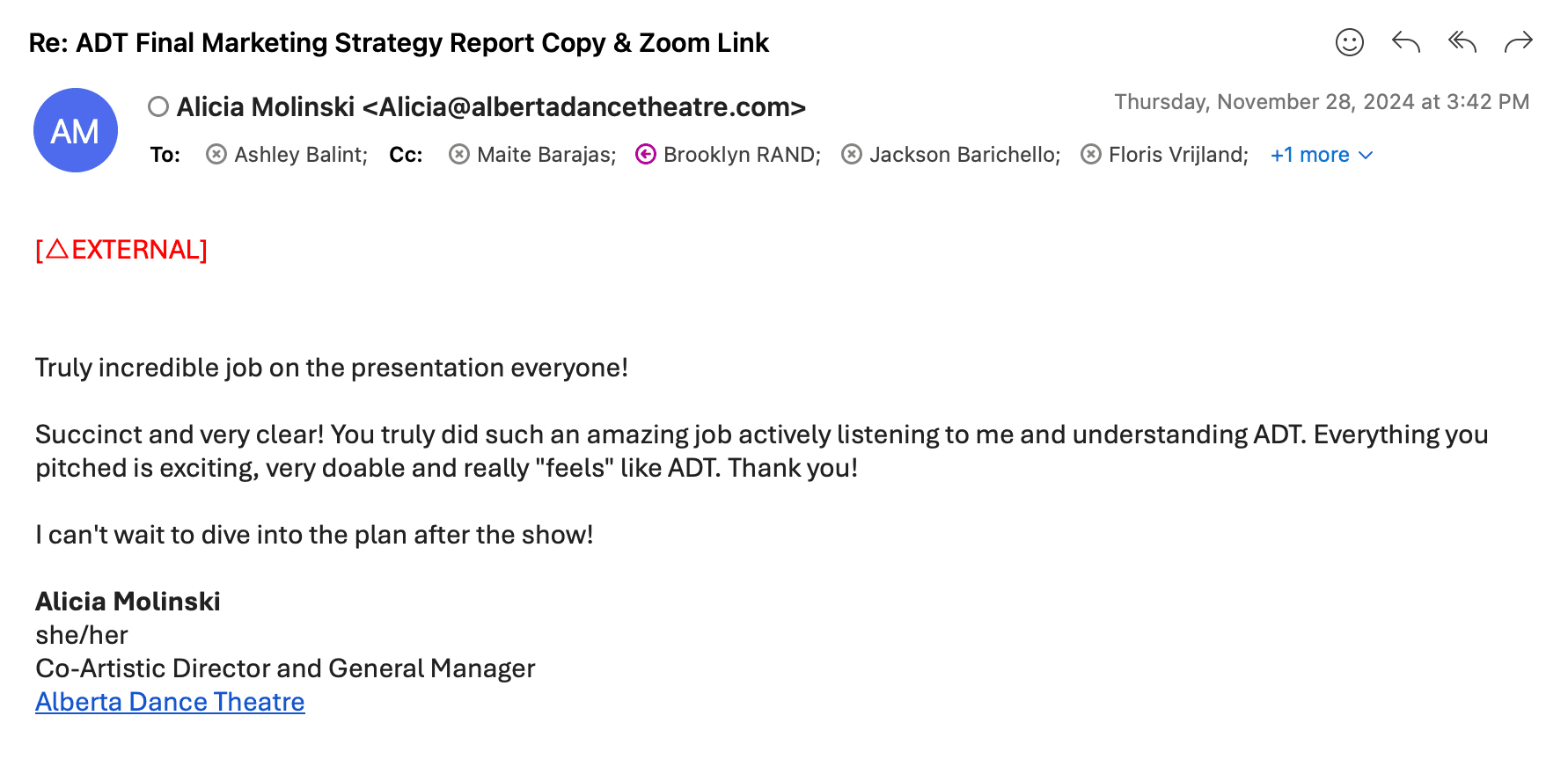This screenshot has height=774, width=1568.
Task: Click the chevron after +1 more
Action: 1366,156
